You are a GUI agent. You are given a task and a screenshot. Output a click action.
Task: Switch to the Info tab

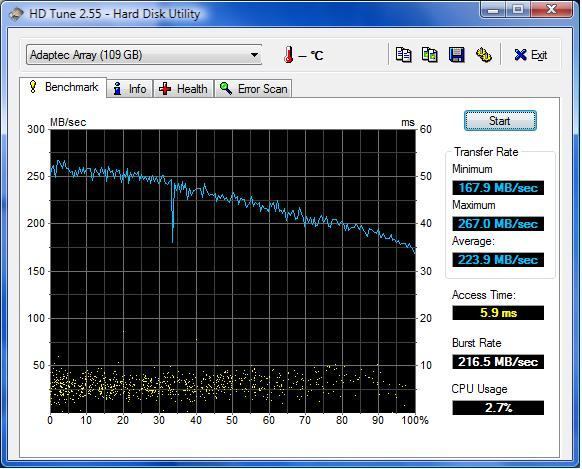point(130,89)
